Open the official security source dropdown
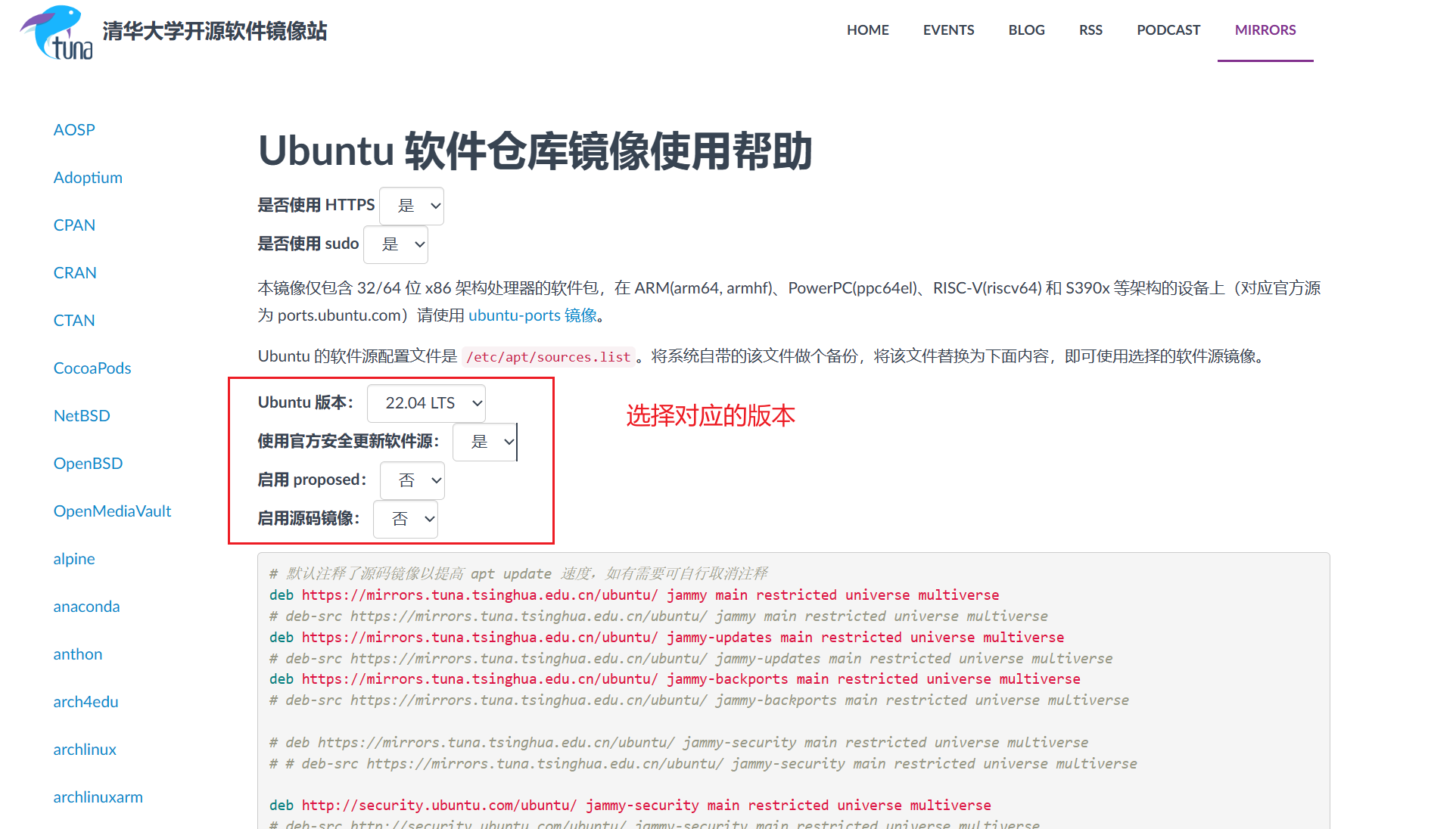The height and width of the screenshot is (829, 1456). click(484, 442)
